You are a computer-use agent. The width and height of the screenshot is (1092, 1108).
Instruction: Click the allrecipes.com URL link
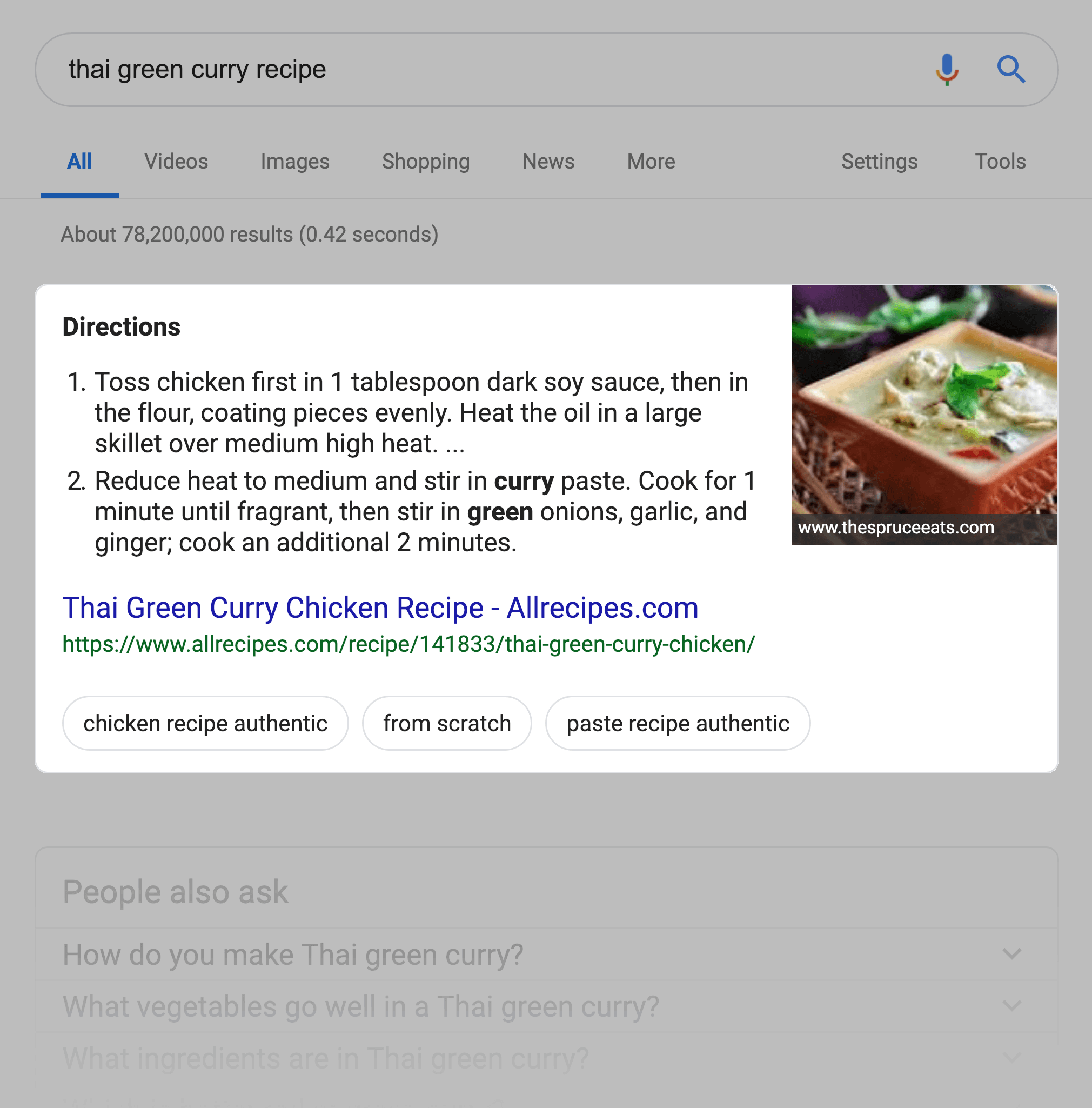coord(408,644)
